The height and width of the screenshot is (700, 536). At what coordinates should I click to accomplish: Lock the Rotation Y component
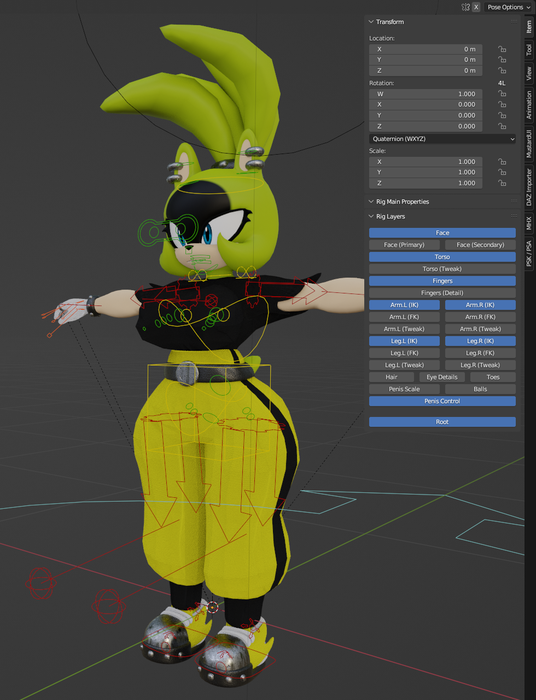(502, 115)
